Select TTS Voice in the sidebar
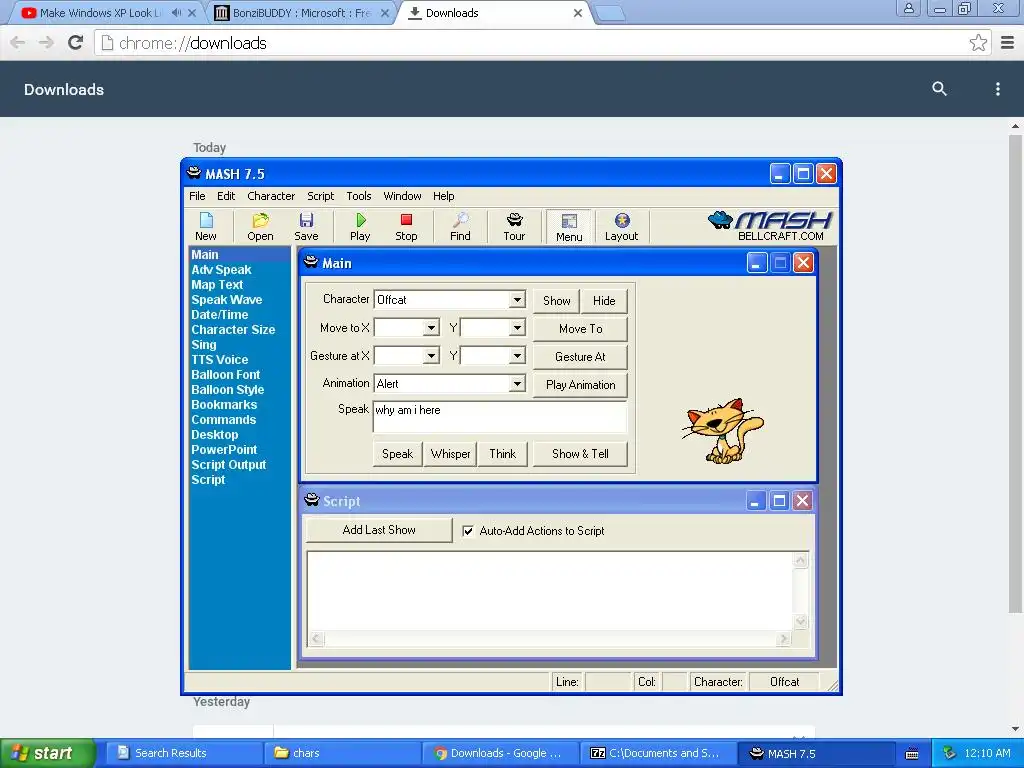The image size is (1024, 768). tap(220, 360)
